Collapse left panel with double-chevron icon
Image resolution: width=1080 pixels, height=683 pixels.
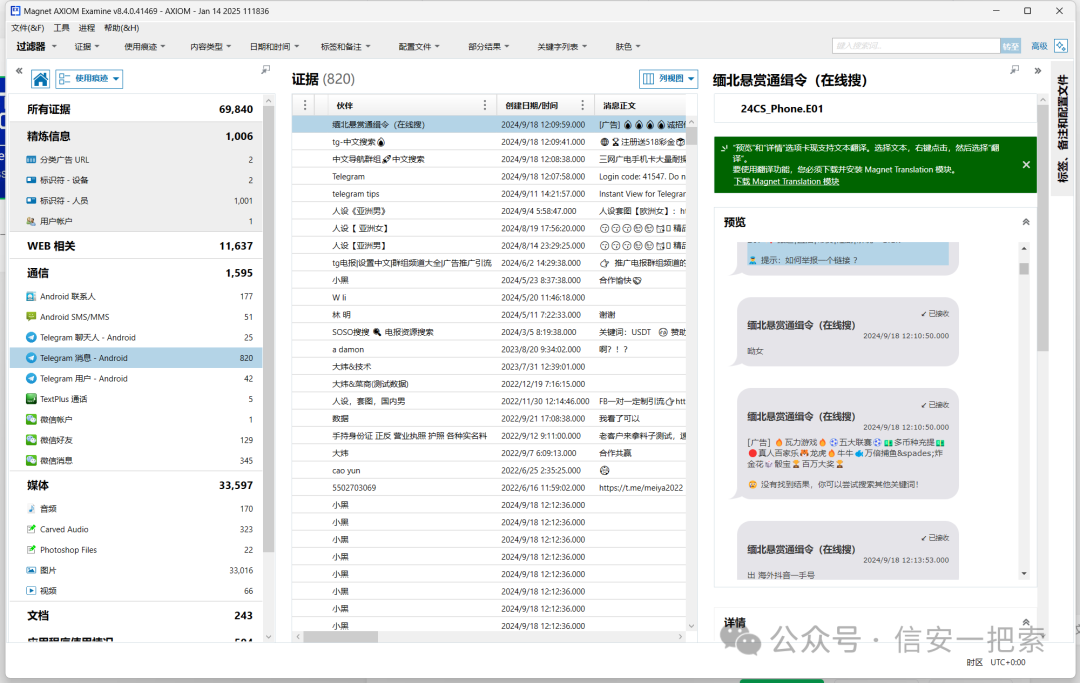click(19, 70)
